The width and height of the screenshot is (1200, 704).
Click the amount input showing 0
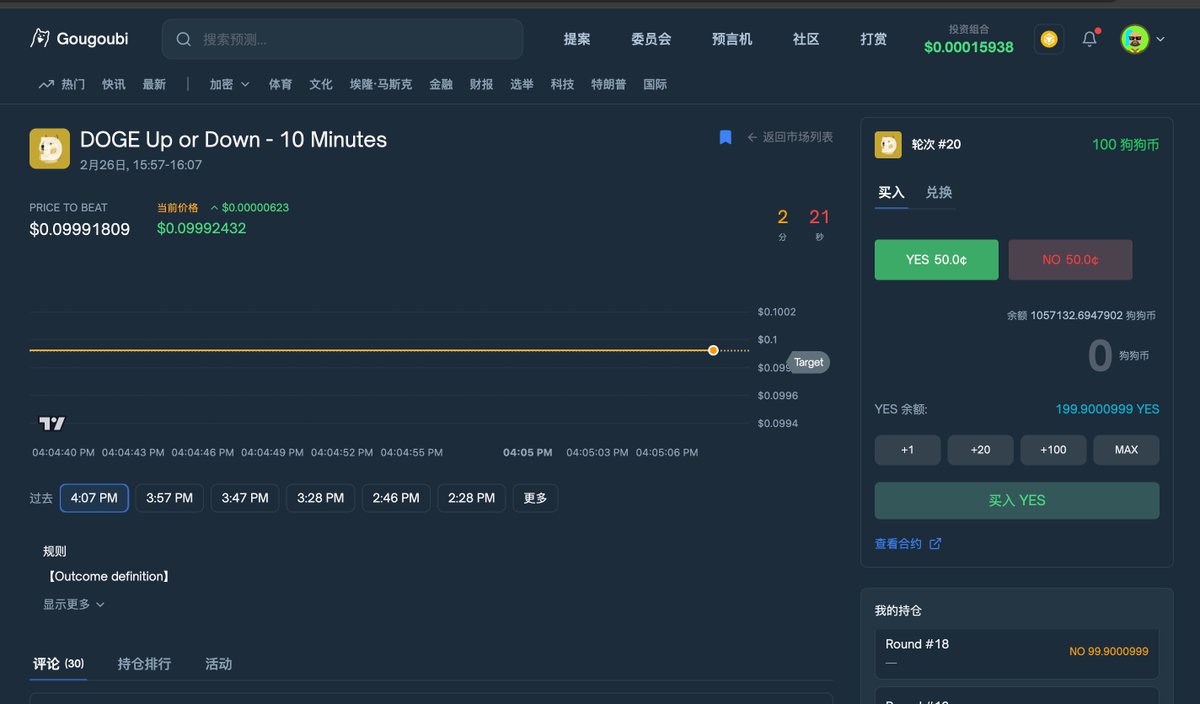click(1100, 356)
